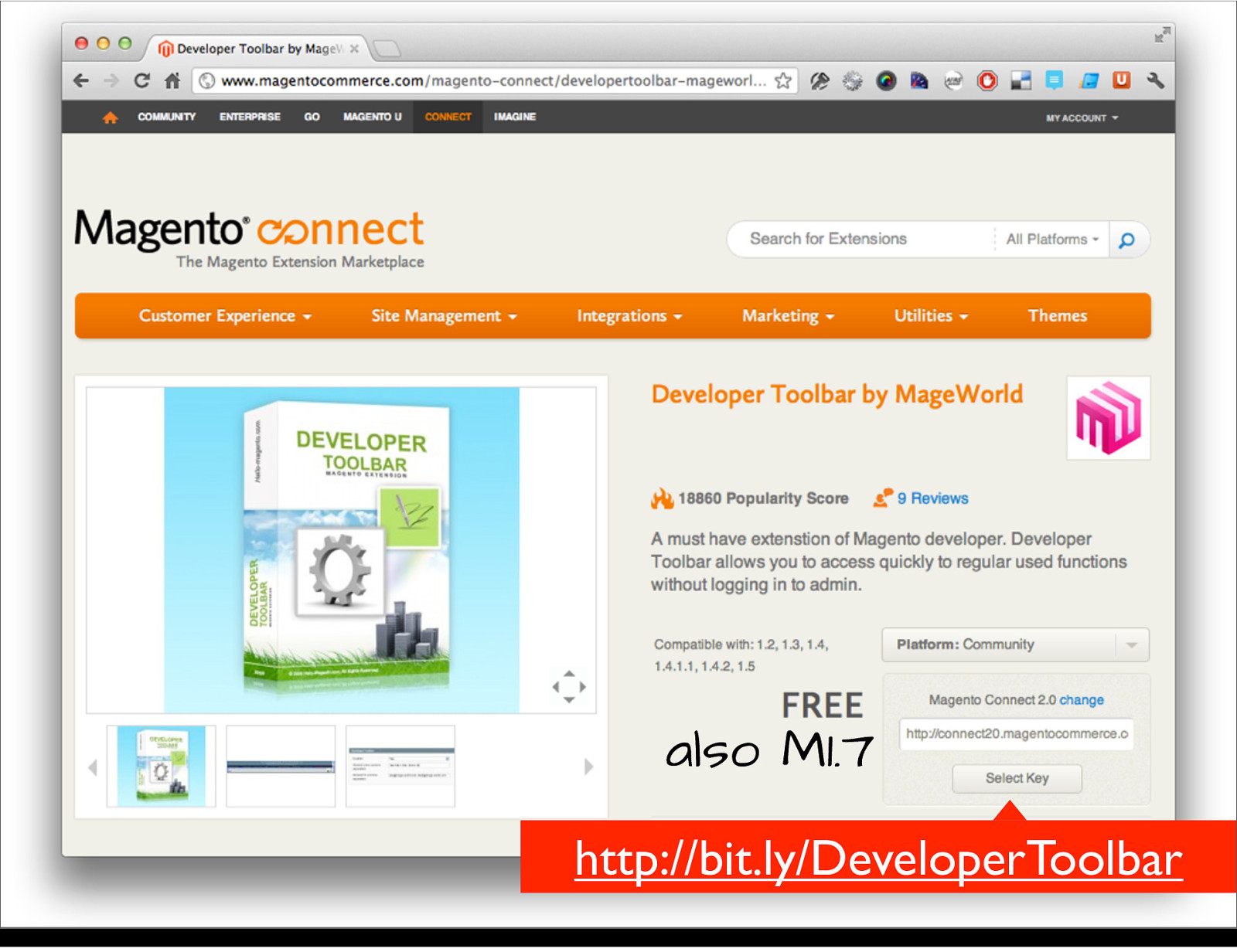1237x952 pixels.
Task: Click the 18860 Popularity Score text
Action: coord(762,498)
